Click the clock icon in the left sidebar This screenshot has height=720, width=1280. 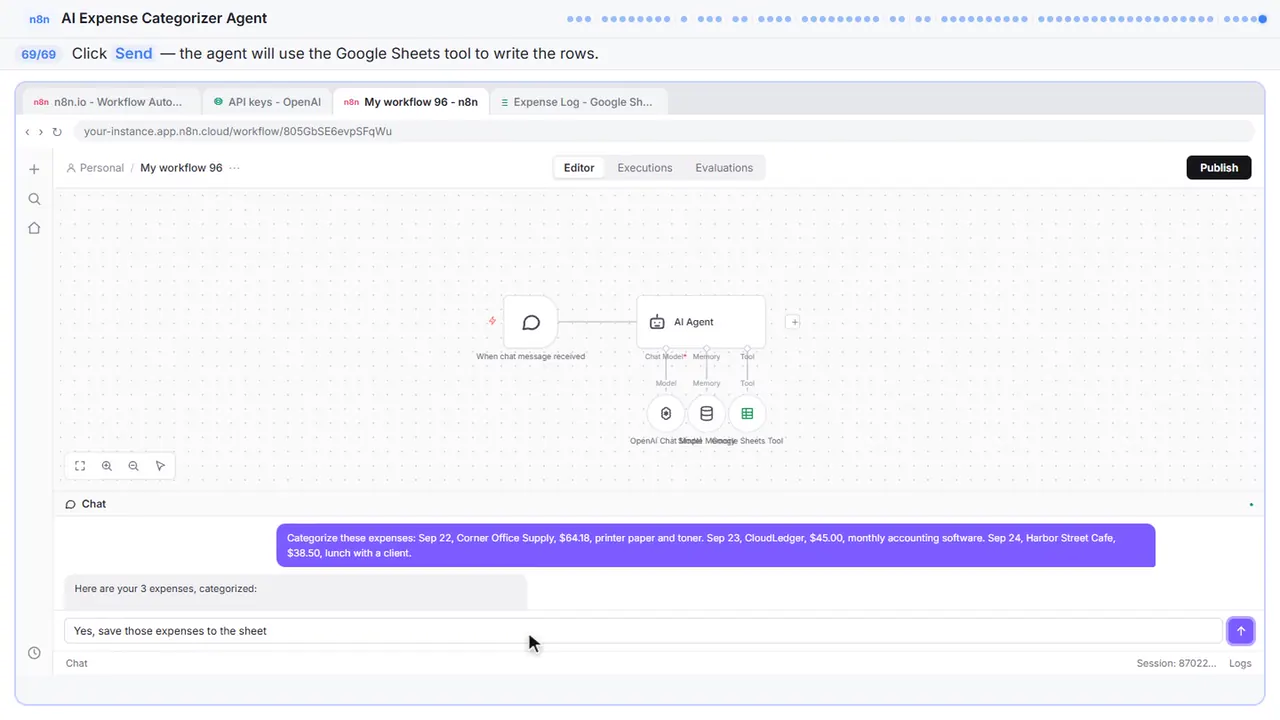(34, 653)
